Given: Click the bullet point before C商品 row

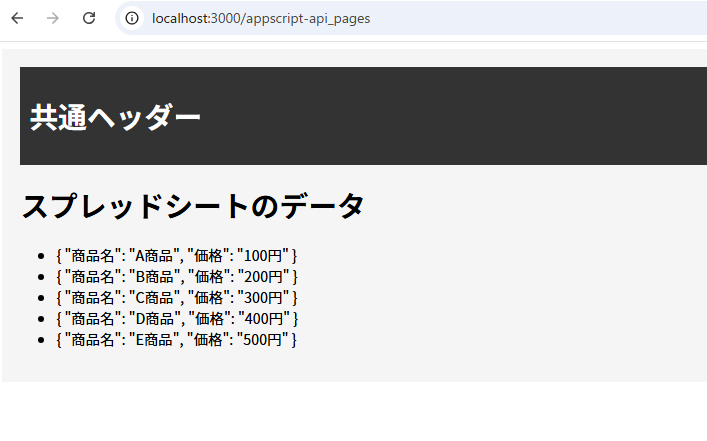Looking at the screenshot, I should (42, 298).
